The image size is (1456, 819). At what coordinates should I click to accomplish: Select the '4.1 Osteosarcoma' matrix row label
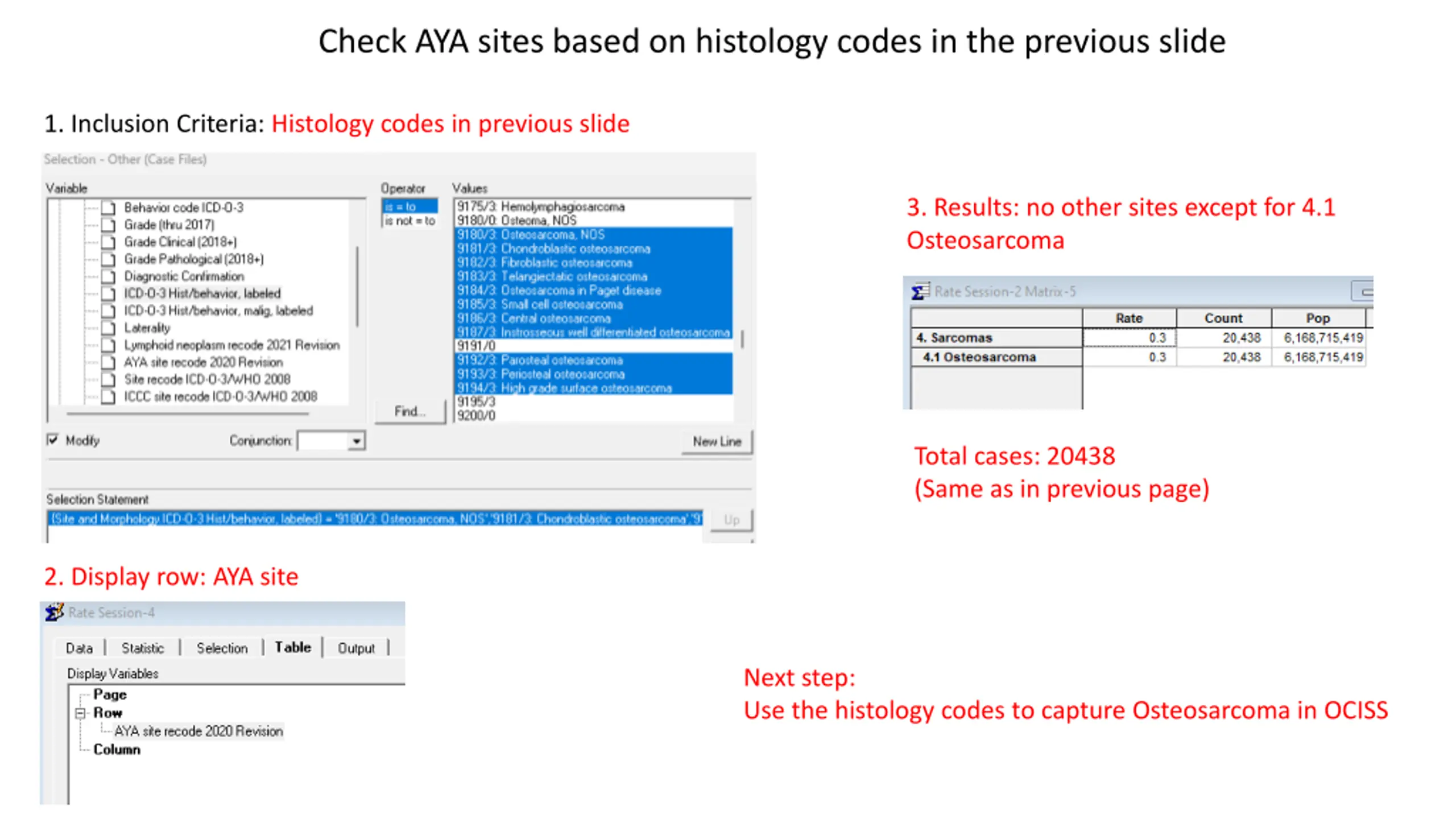pyautogui.click(x=996, y=357)
